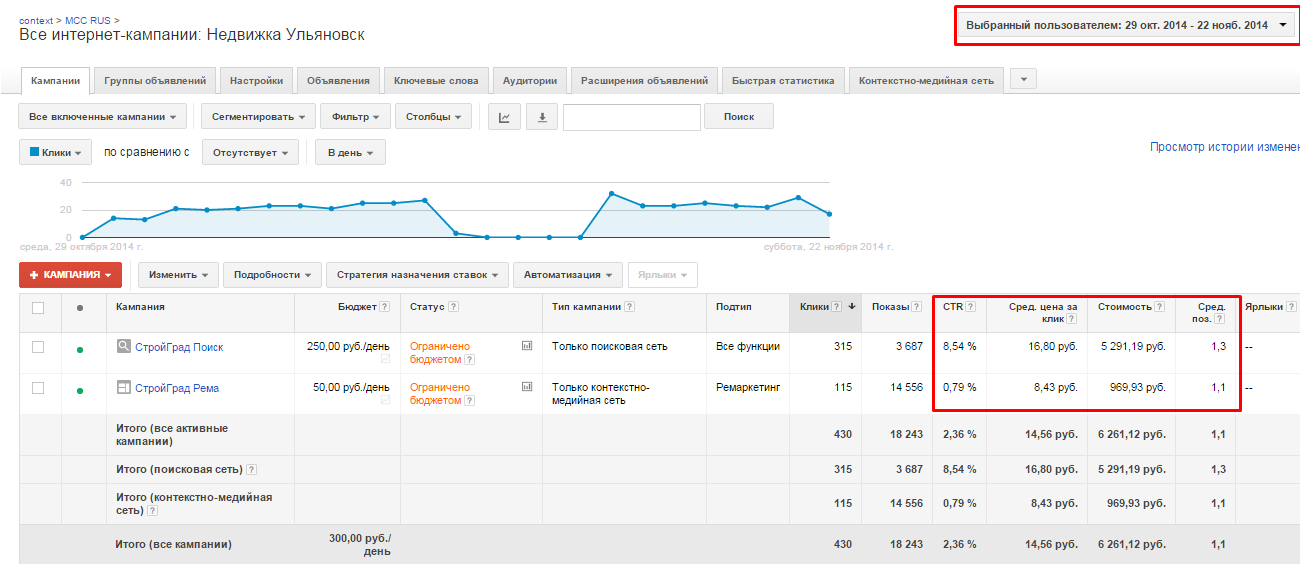Open the СтройГрад Поиск campaign link
Image resolution: width=1300 pixels, height=564 pixels.
point(179,347)
